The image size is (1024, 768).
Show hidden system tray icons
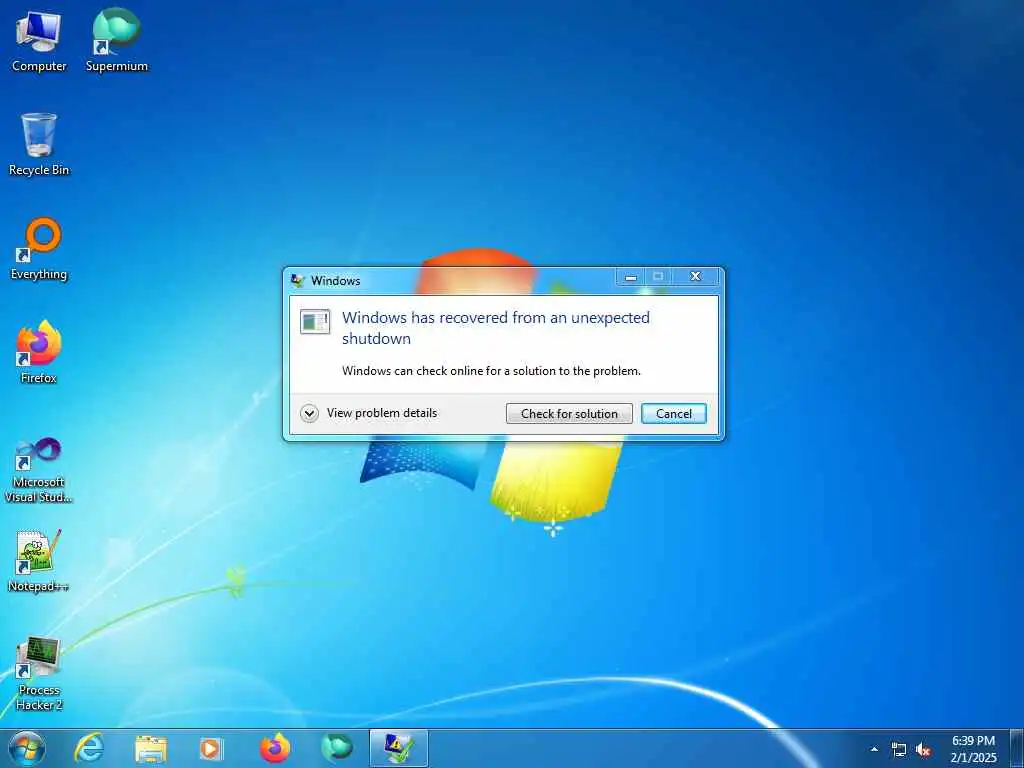pos(874,749)
